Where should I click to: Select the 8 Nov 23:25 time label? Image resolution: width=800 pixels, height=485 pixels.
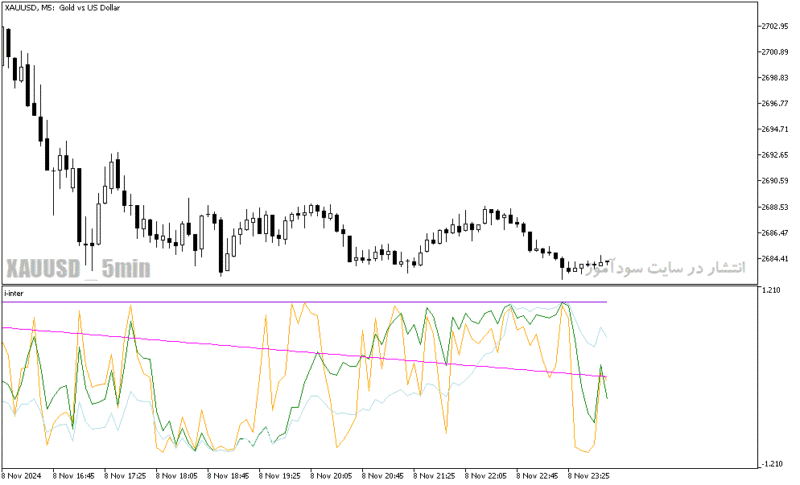coord(589,476)
